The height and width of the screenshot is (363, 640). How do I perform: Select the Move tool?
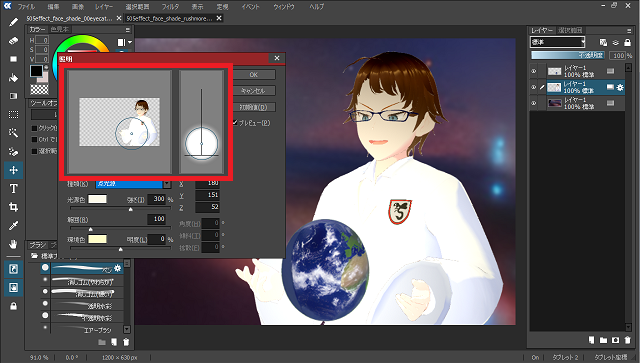pos(13,170)
